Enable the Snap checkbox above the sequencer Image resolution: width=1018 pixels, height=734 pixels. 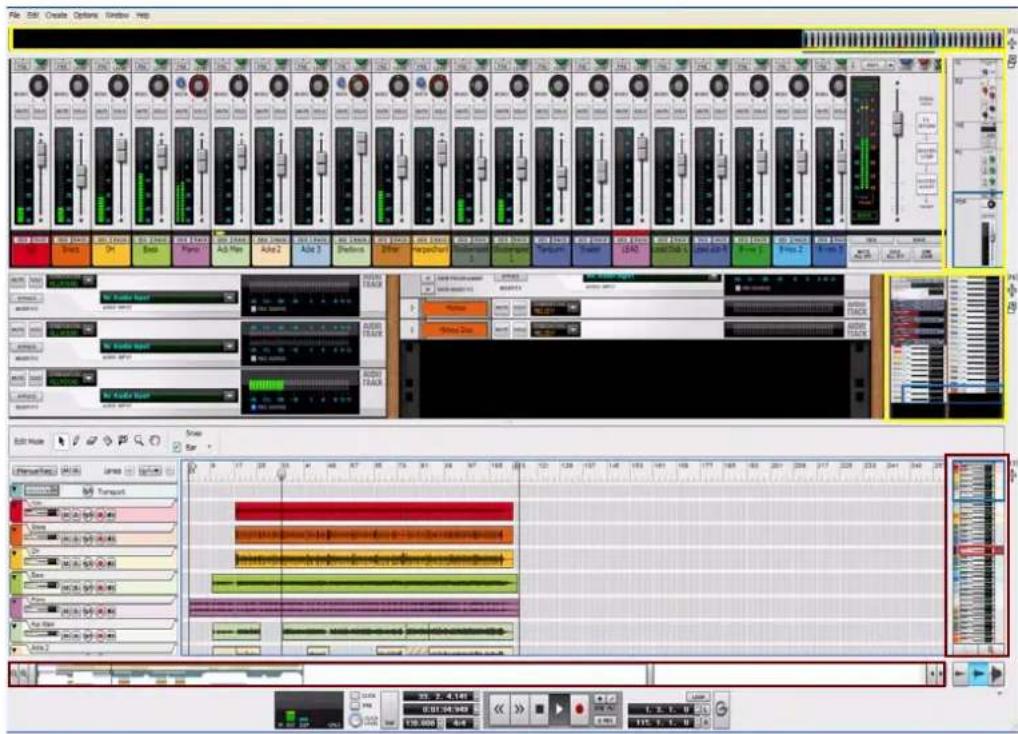pos(175,445)
